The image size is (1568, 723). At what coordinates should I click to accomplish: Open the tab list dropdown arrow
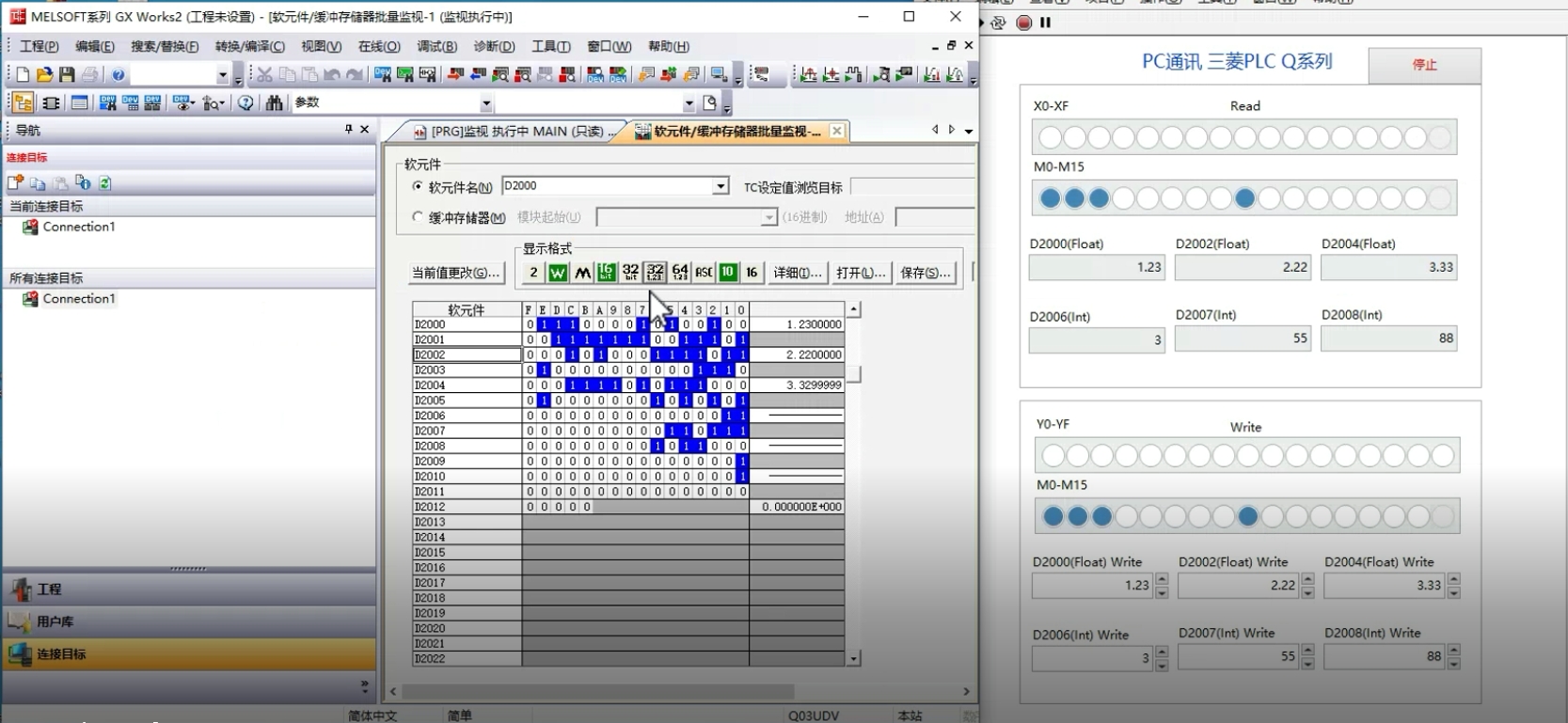968,132
